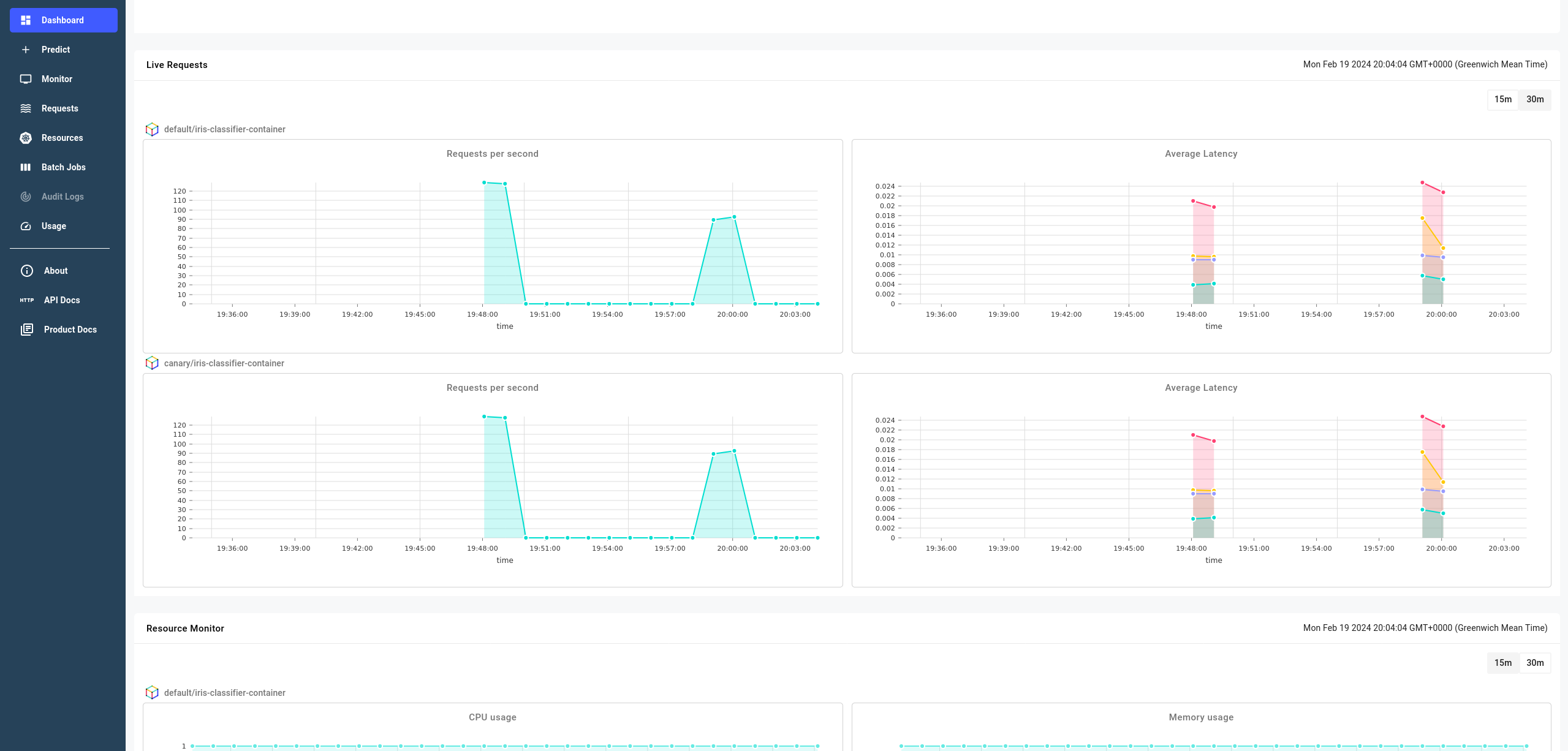Click the Requests waves icon

pyautogui.click(x=26, y=108)
